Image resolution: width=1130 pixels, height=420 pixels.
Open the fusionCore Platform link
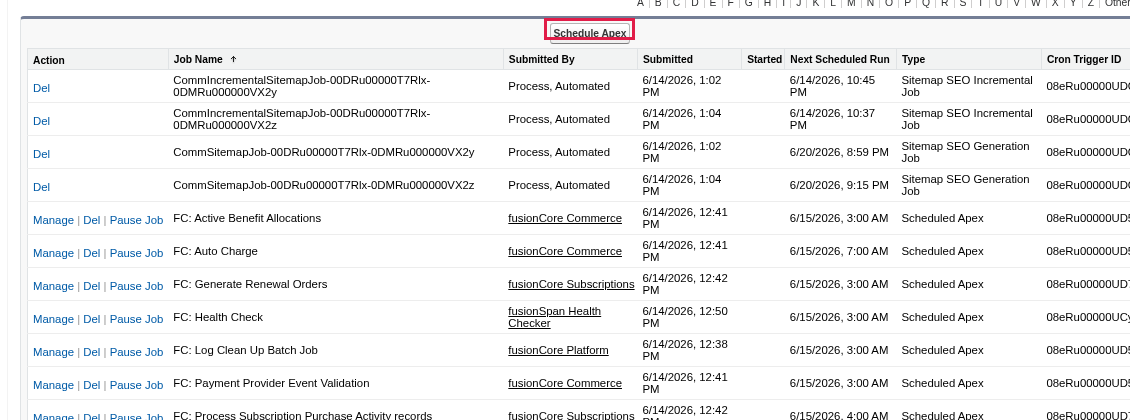coord(559,350)
